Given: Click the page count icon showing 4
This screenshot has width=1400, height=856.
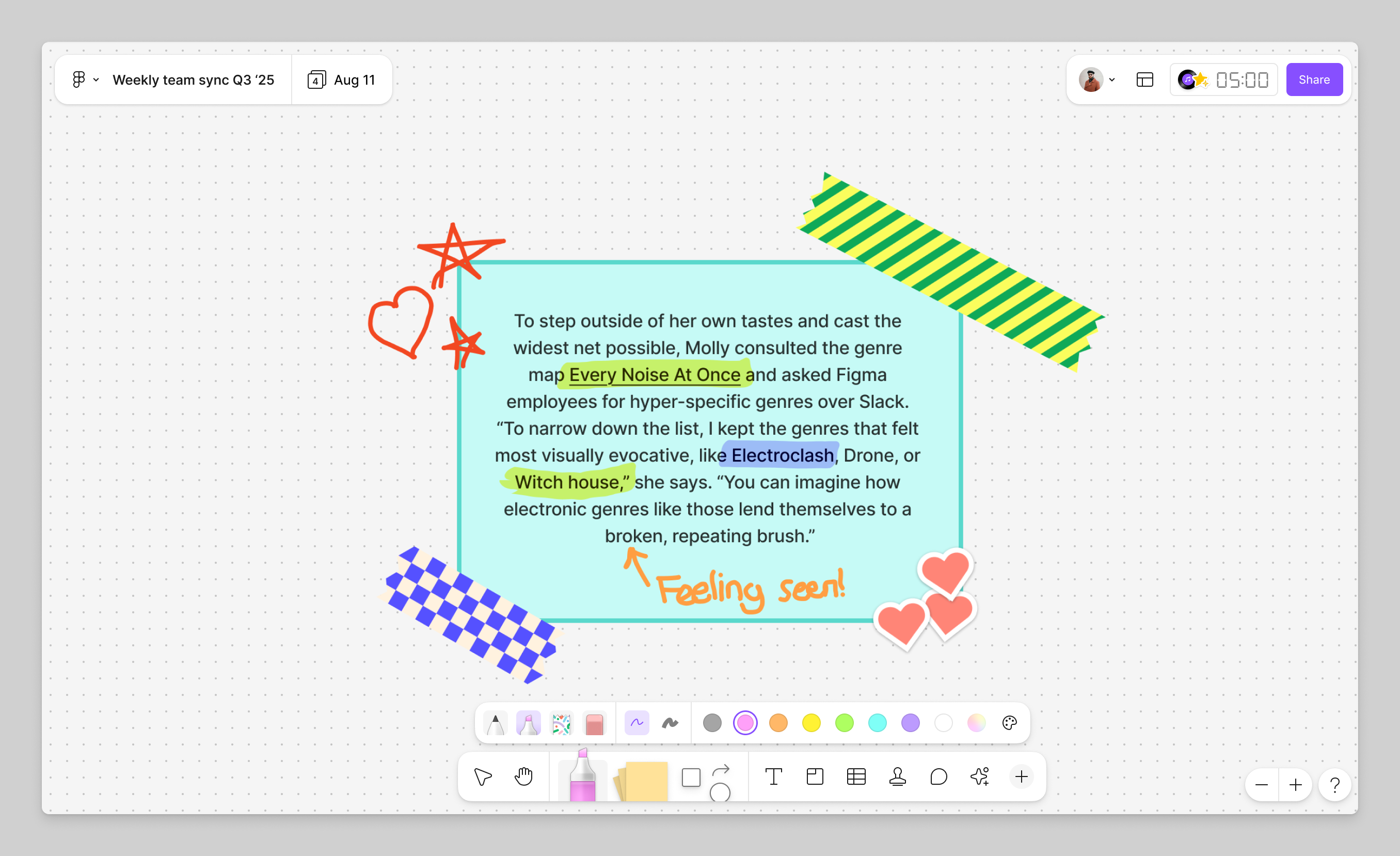Looking at the screenshot, I should (316, 80).
